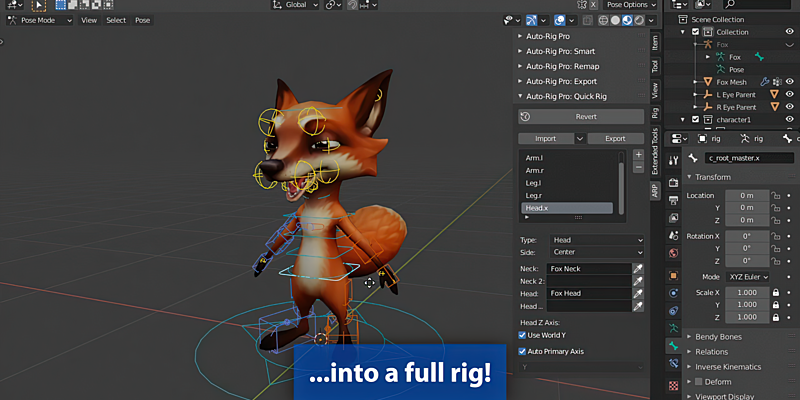Toggle the X-ray icon in viewport header
Viewport: 800px width, 400px height.
pos(588,20)
